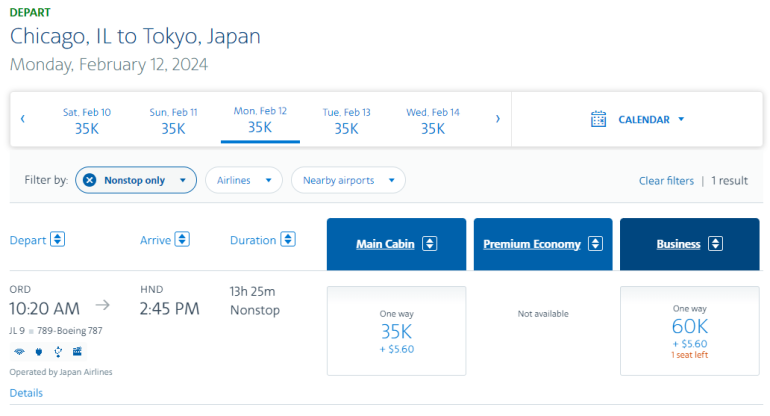Expand the Nearby airports dropdown
The image size is (770, 416).
pos(348,180)
